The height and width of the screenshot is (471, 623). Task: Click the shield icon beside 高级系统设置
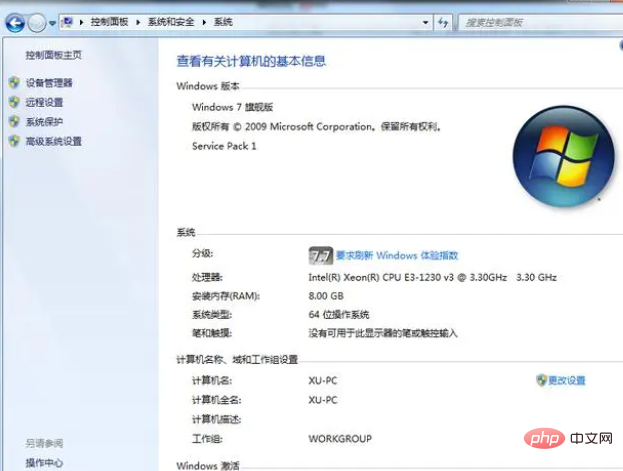click(14, 141)
